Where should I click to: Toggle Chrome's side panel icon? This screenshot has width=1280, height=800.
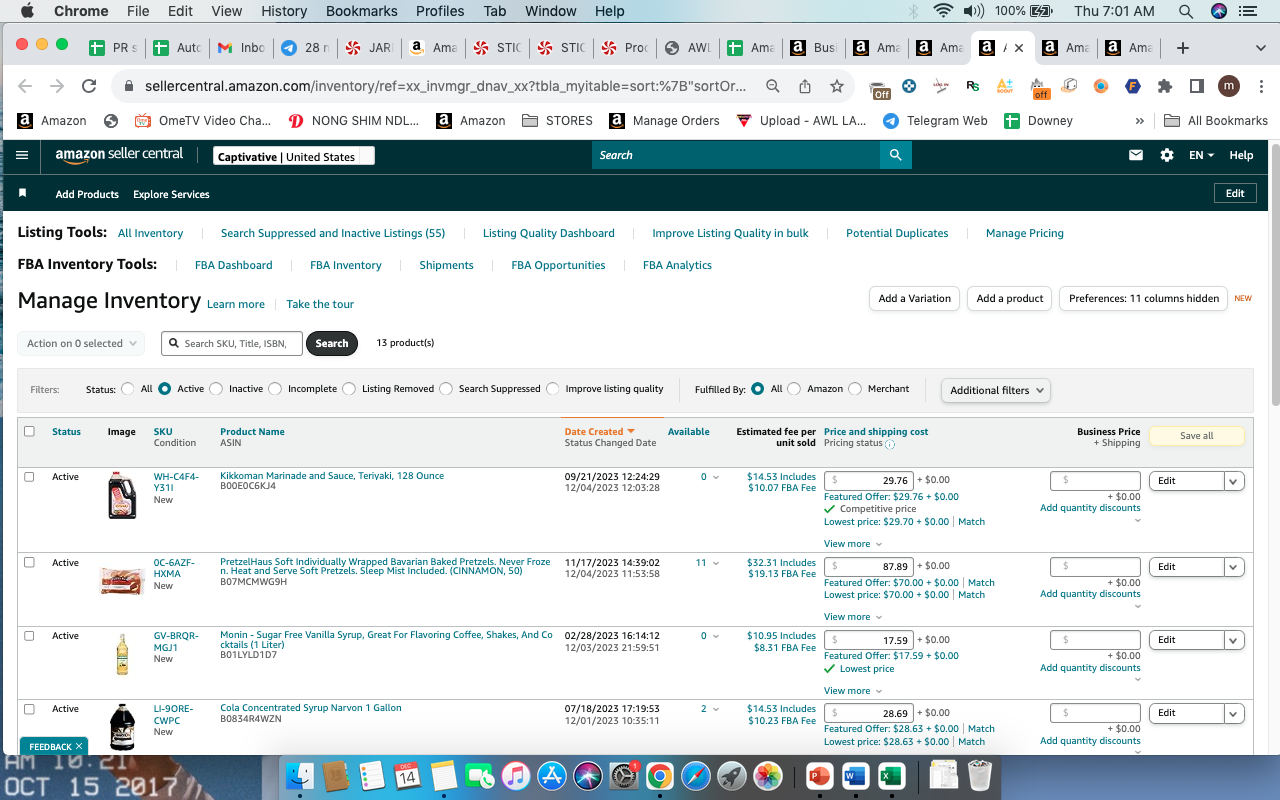click(x=1196, y=86)
